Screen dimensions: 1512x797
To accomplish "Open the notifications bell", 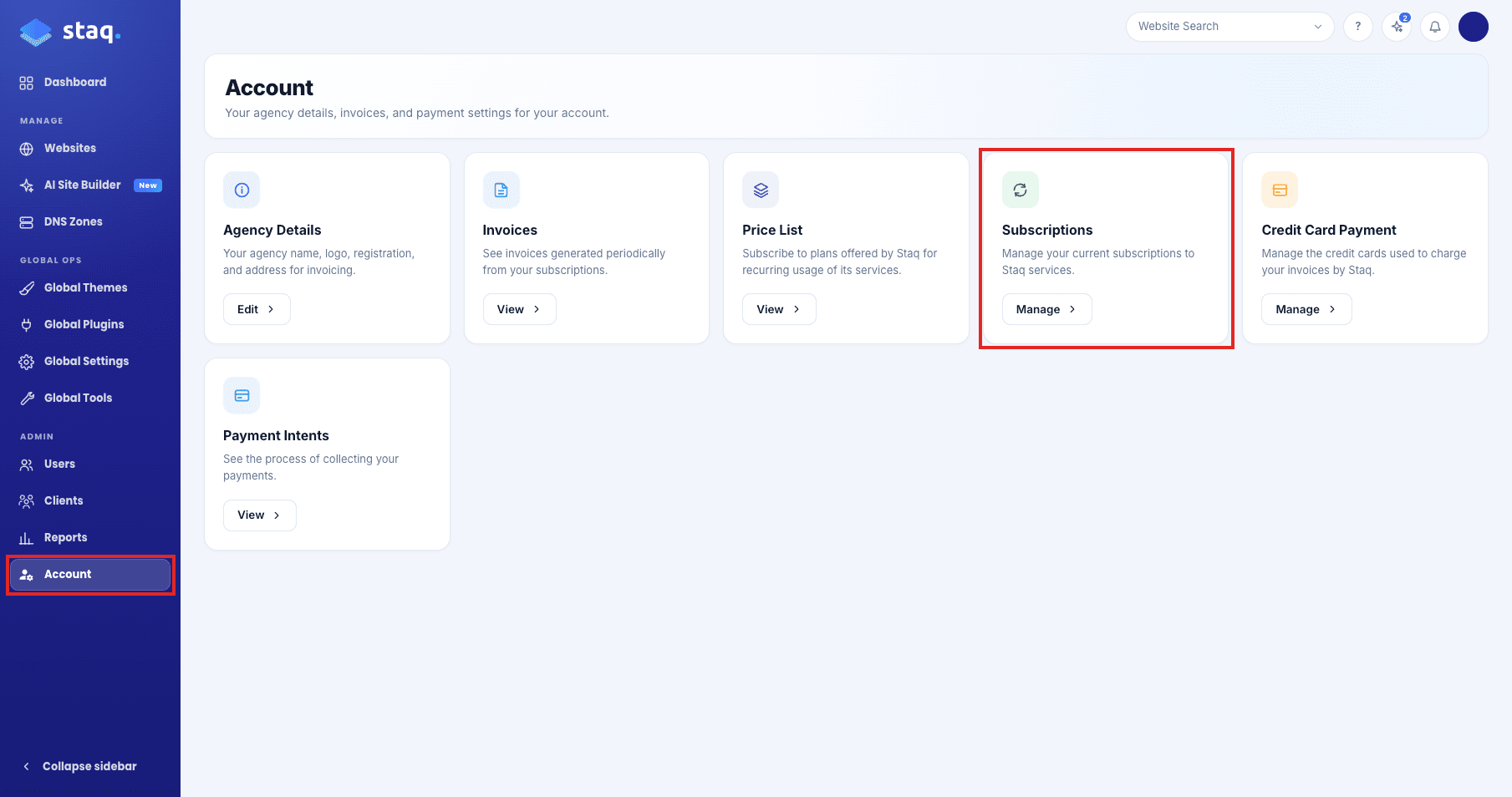I will 1435,27.
